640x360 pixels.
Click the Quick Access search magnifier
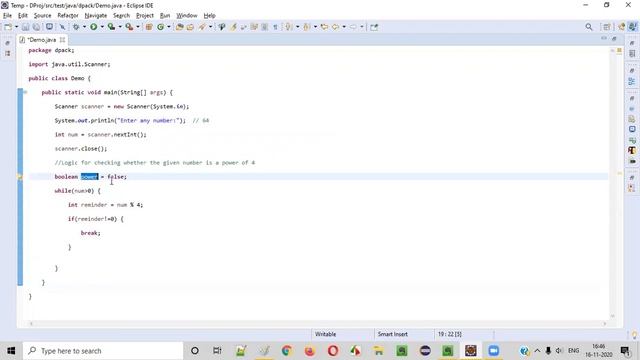point(589,27)
